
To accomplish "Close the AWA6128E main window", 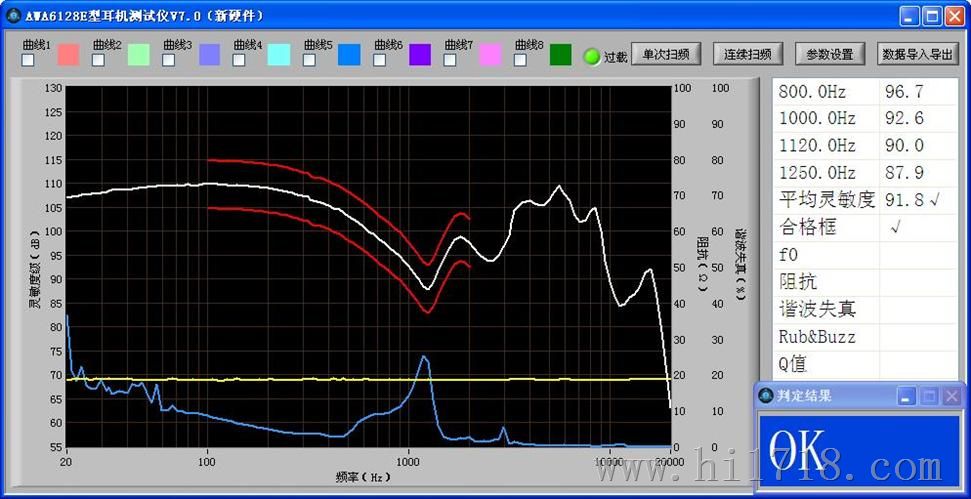I will [x=953, y=16].
